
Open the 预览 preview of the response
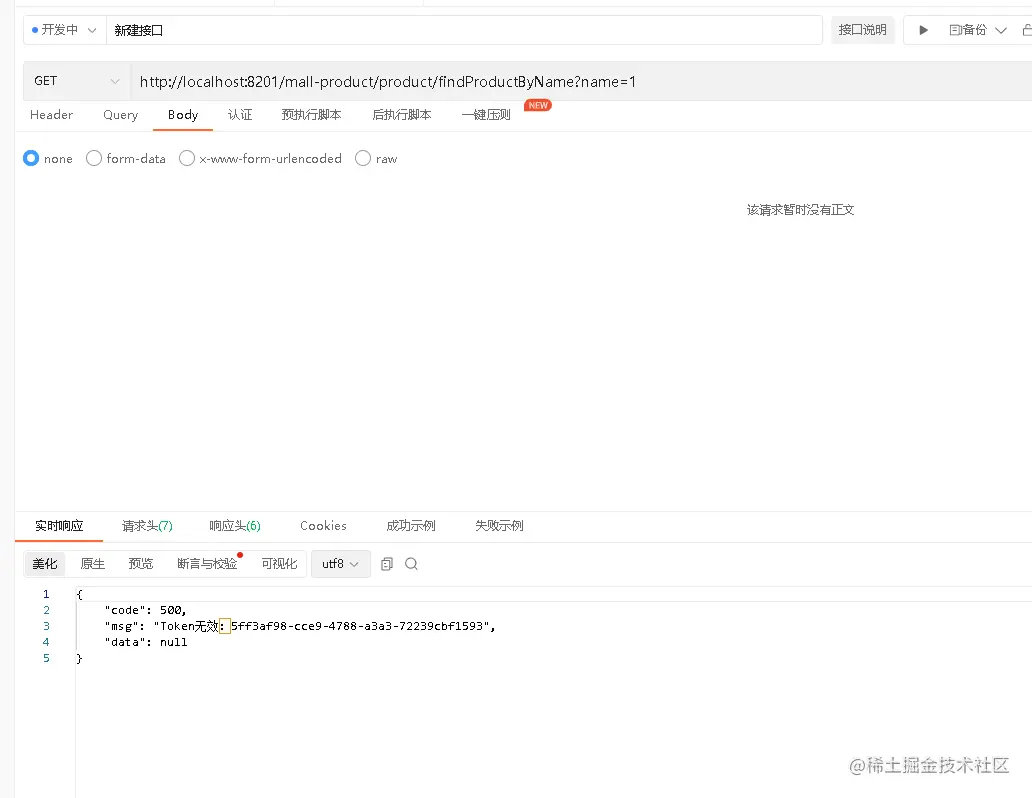point(140,563)
